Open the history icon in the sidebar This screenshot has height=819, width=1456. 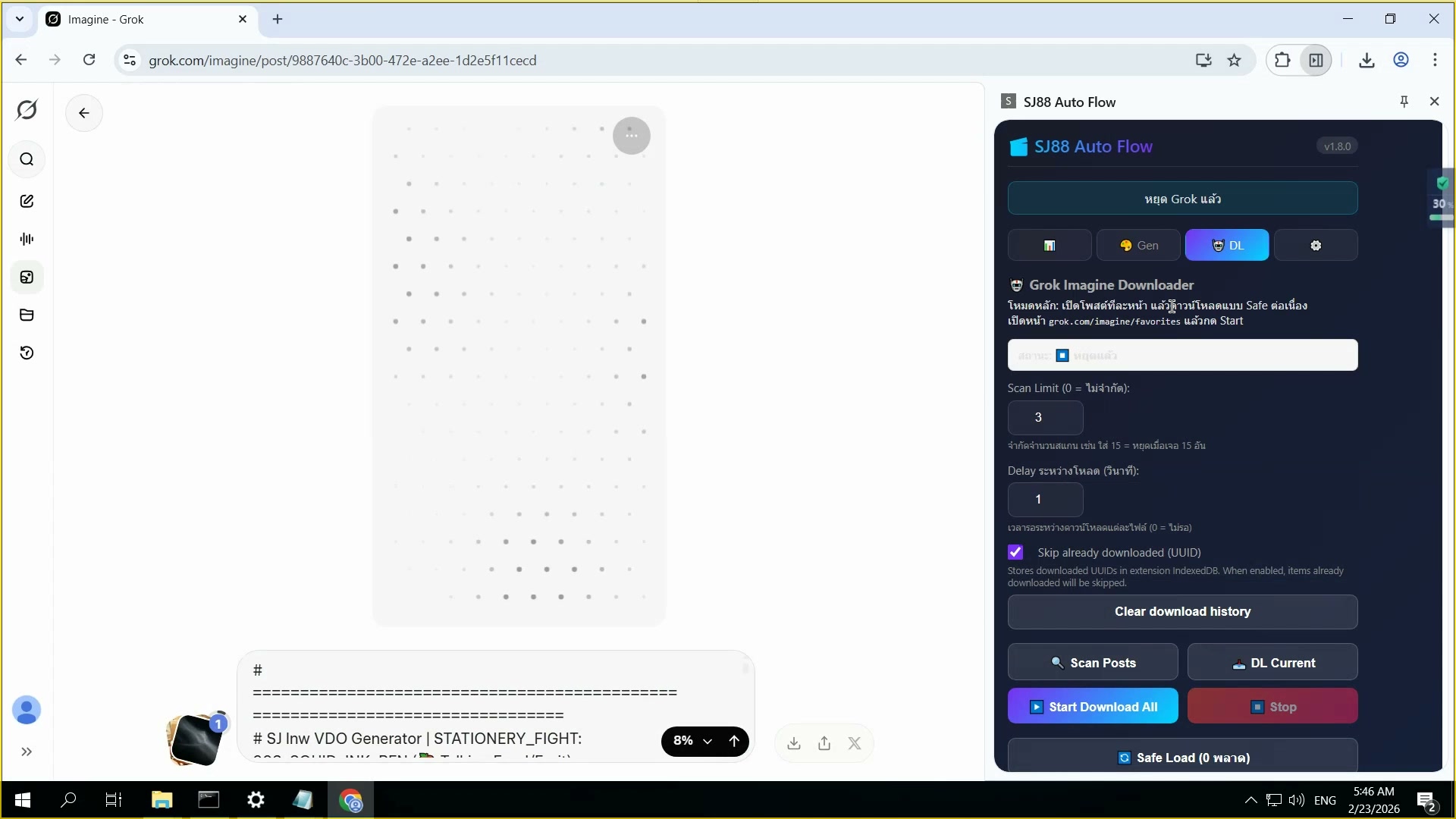tap(27, 353)
